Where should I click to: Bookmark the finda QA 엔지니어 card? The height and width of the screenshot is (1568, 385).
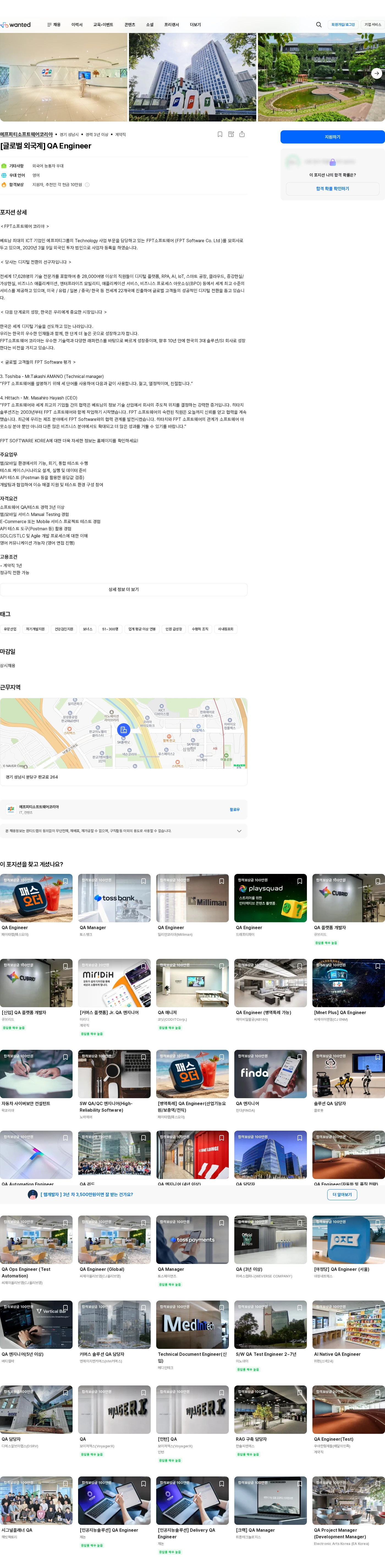pos(299,1057)
